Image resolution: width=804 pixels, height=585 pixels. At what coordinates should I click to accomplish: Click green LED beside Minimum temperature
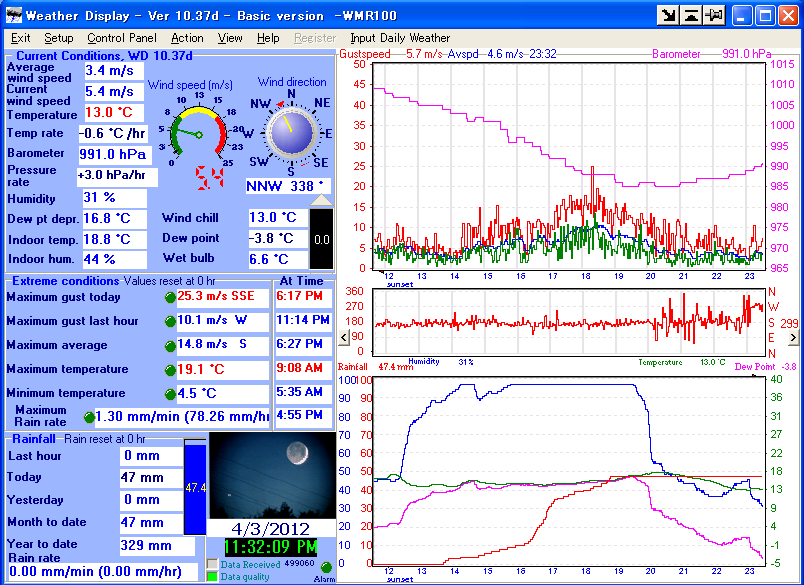pos(170,391)
